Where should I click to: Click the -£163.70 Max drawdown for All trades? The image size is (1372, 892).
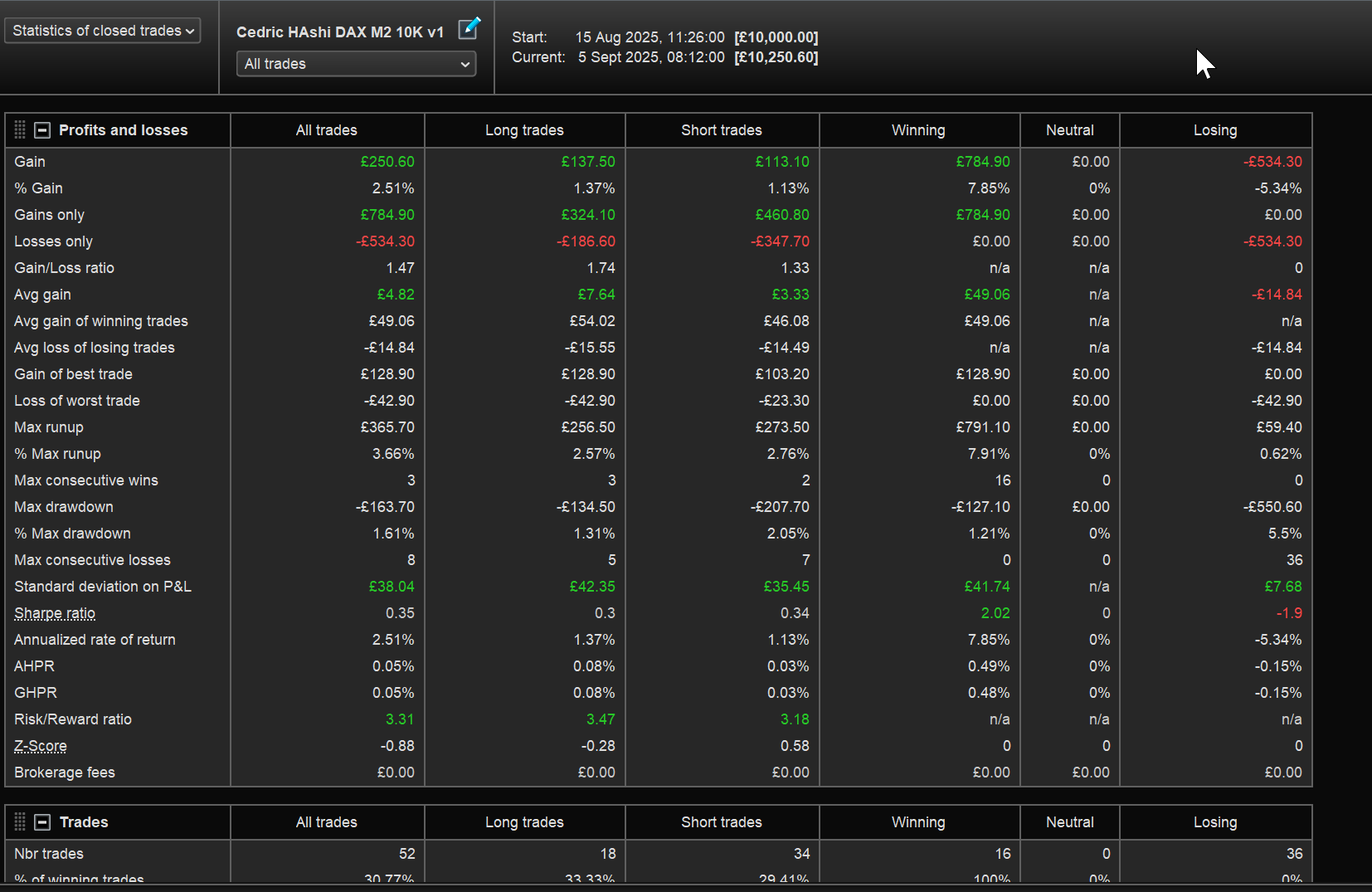[385, 507]
